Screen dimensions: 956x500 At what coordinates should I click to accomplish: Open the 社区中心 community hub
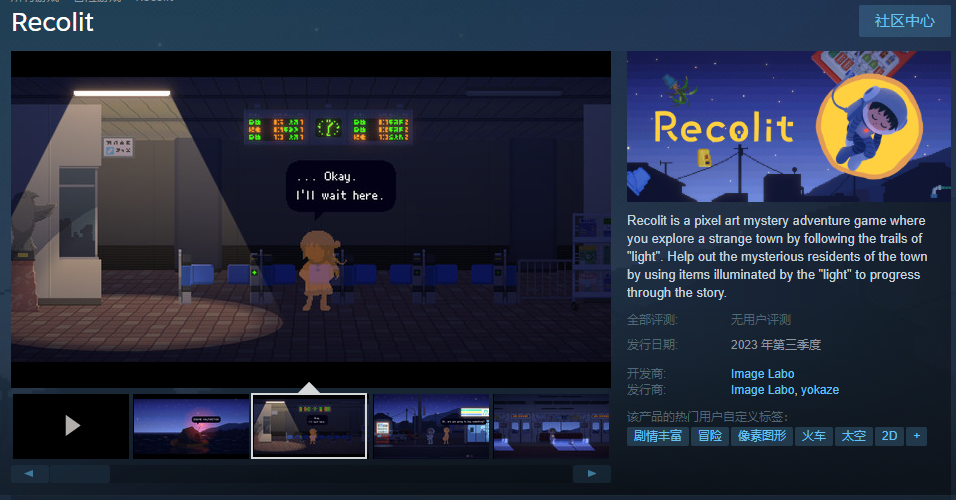click(904, 21)
